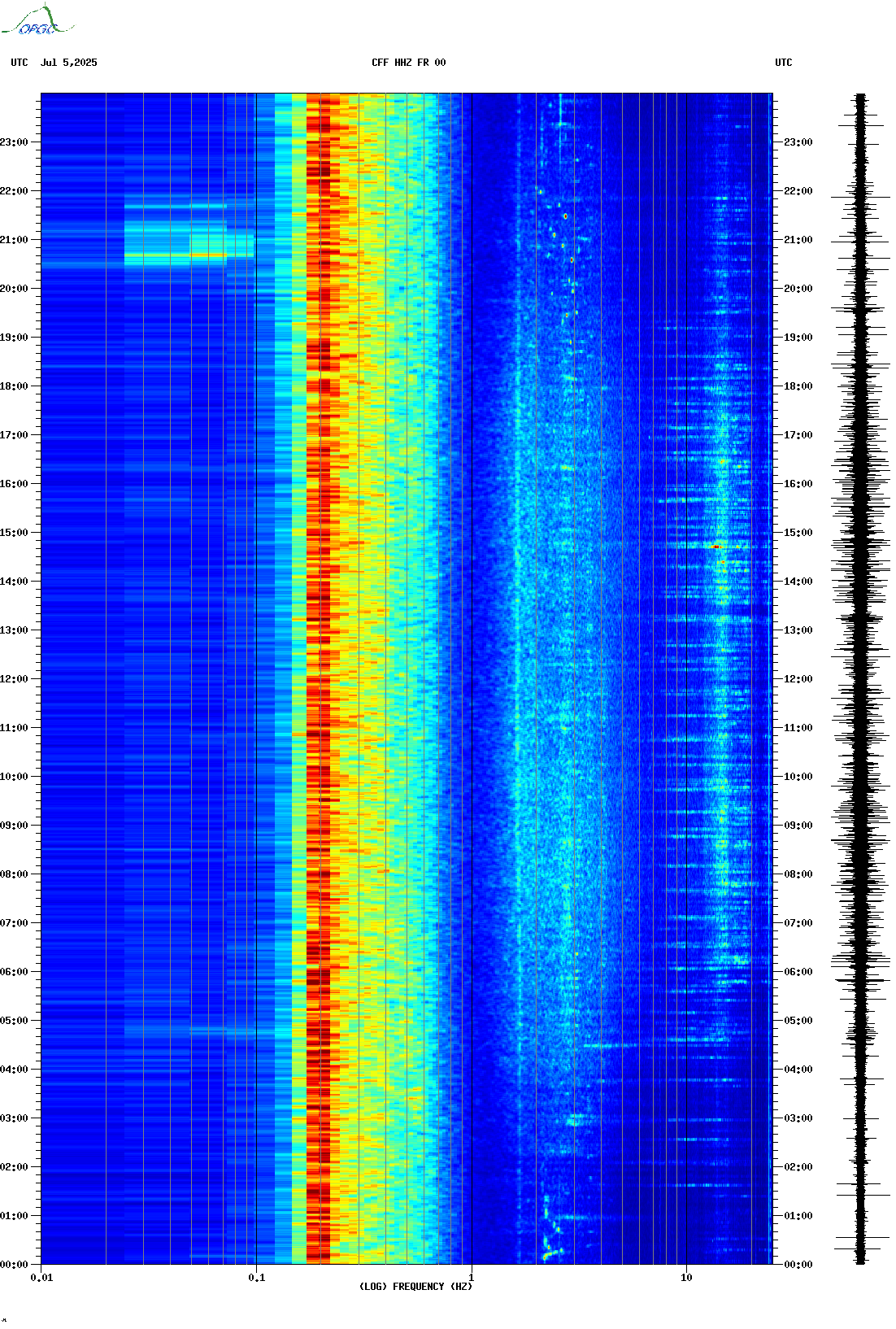This screenshot has width=896, height=1329.
Task: Click the left axis 23:00 time label
Action: (14, 142)
